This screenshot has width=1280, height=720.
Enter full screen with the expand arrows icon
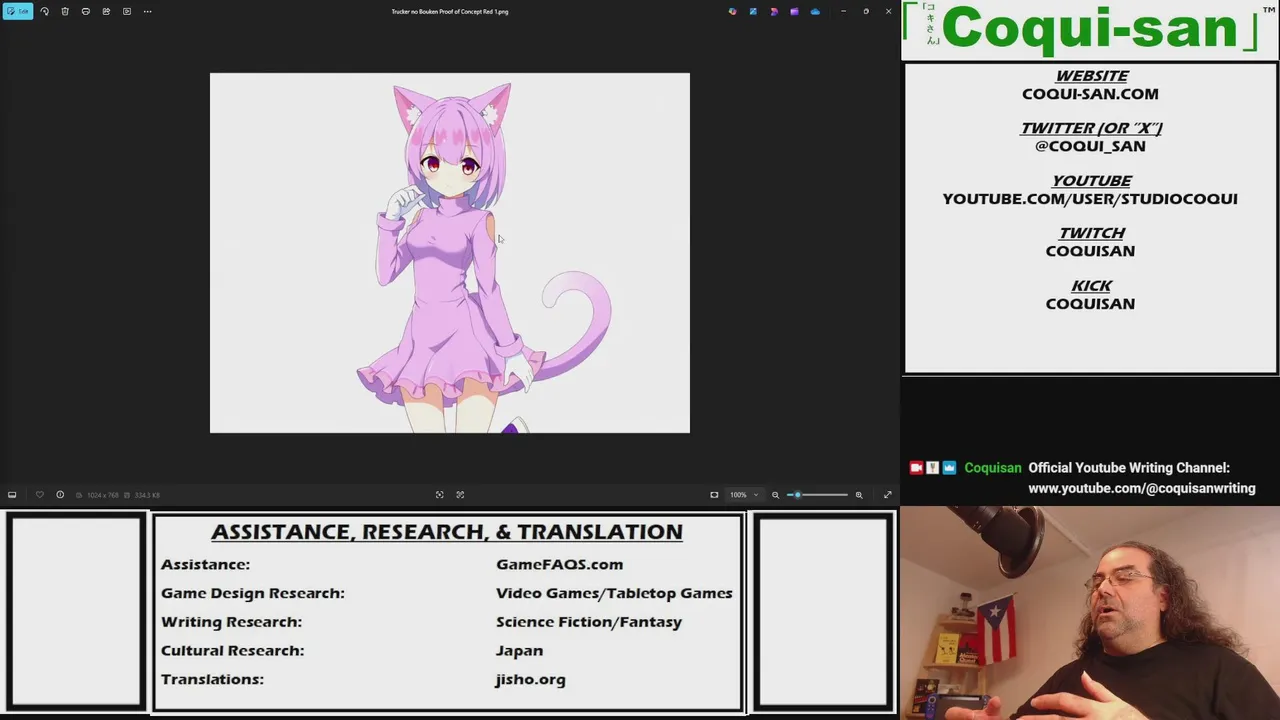click(x=887, y=495)
